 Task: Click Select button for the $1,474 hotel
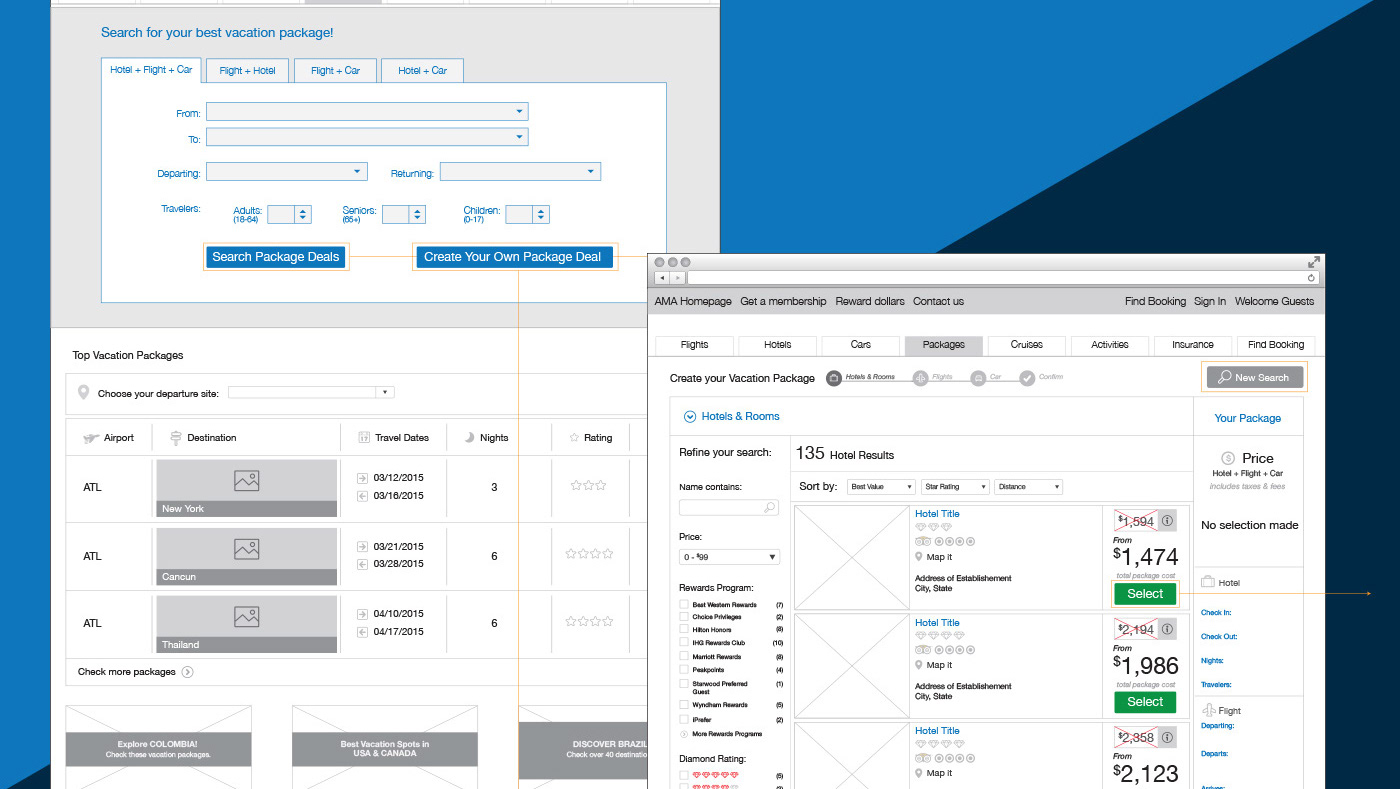[x=1145, y=593]
